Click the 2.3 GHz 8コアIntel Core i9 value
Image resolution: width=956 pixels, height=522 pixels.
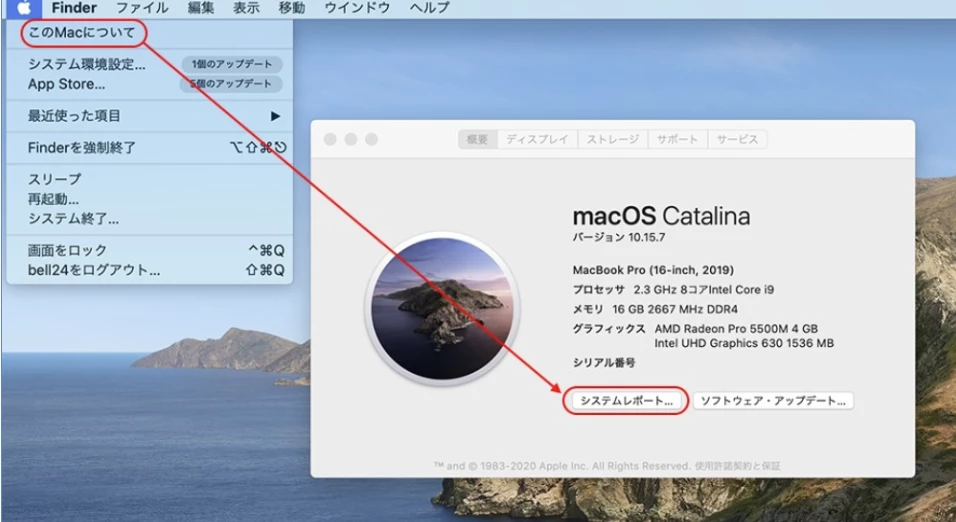(x=704, y=289)
